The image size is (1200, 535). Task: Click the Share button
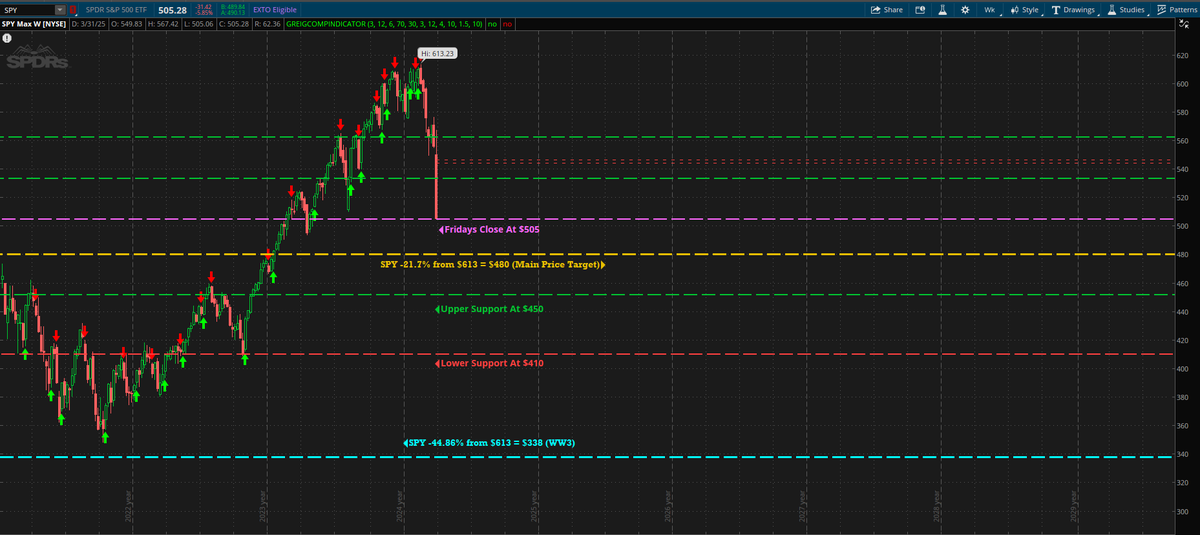point(887,9)
